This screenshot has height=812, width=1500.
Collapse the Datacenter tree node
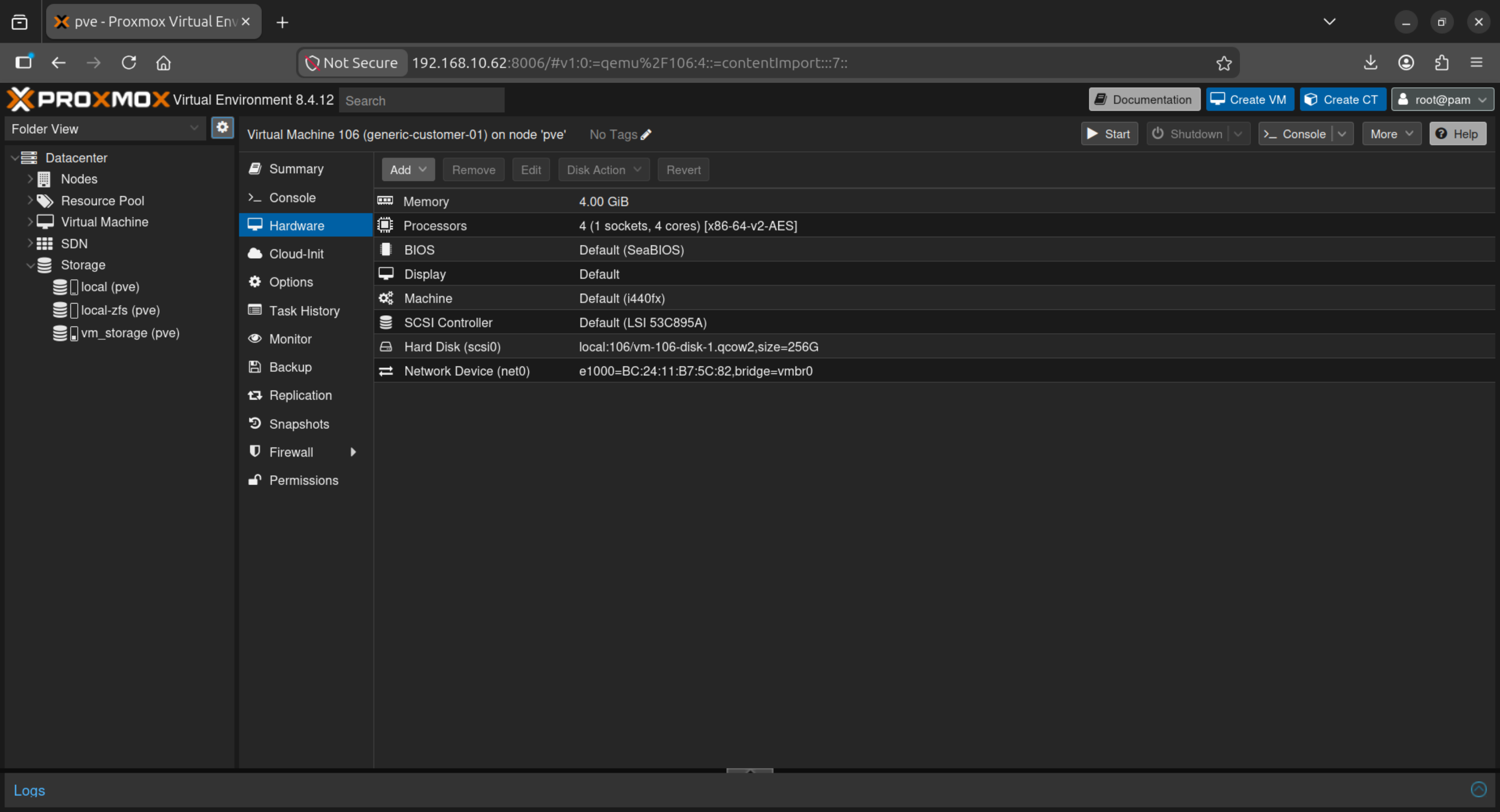point(15,158)
